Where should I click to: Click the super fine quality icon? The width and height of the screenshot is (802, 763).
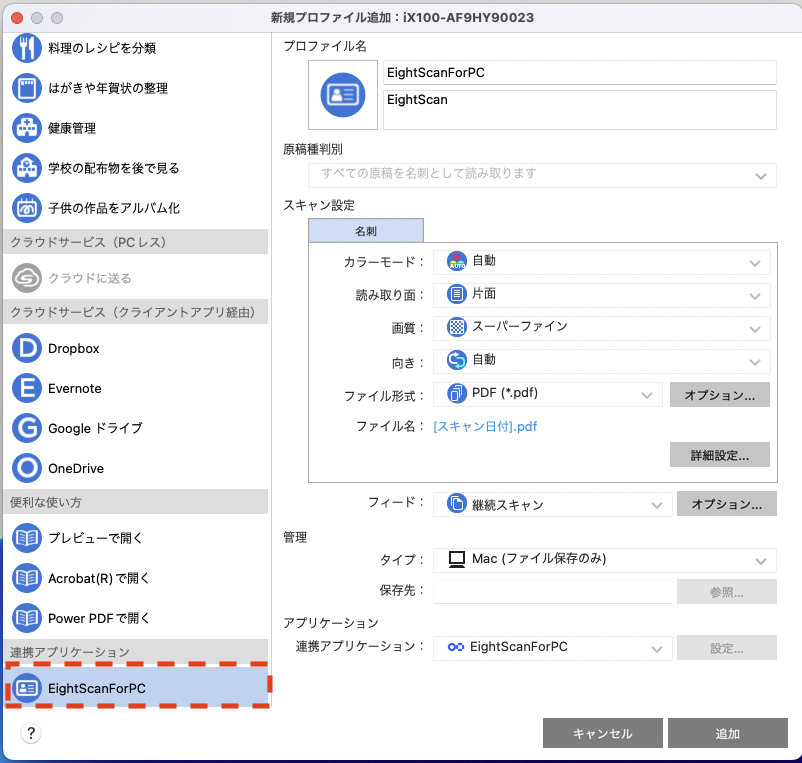pos(457,327)
